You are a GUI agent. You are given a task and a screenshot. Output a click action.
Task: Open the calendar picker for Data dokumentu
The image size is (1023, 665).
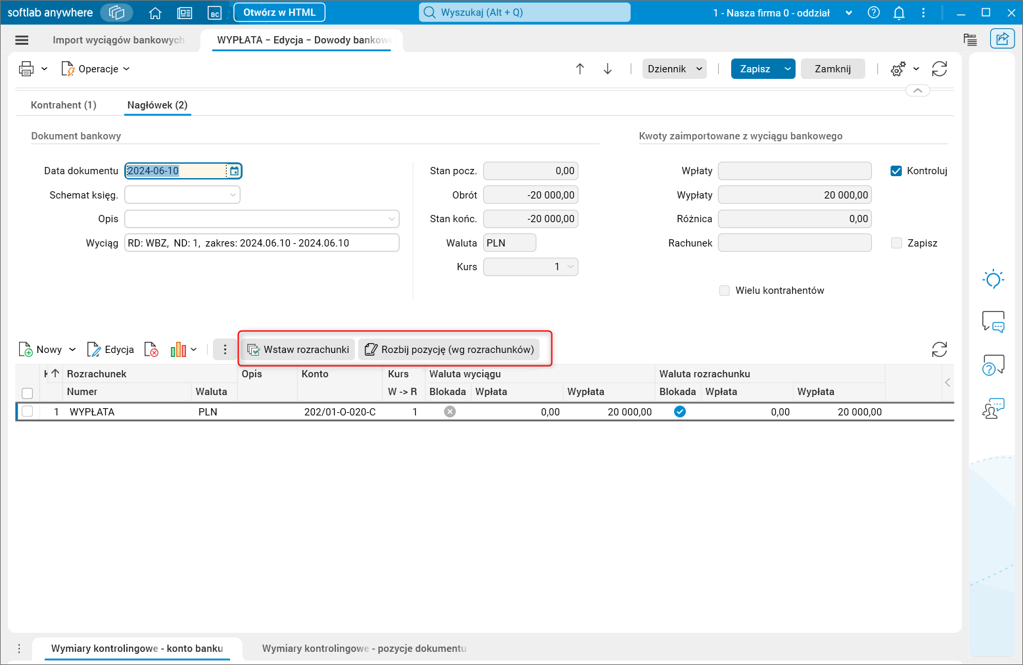coord(234,171)
